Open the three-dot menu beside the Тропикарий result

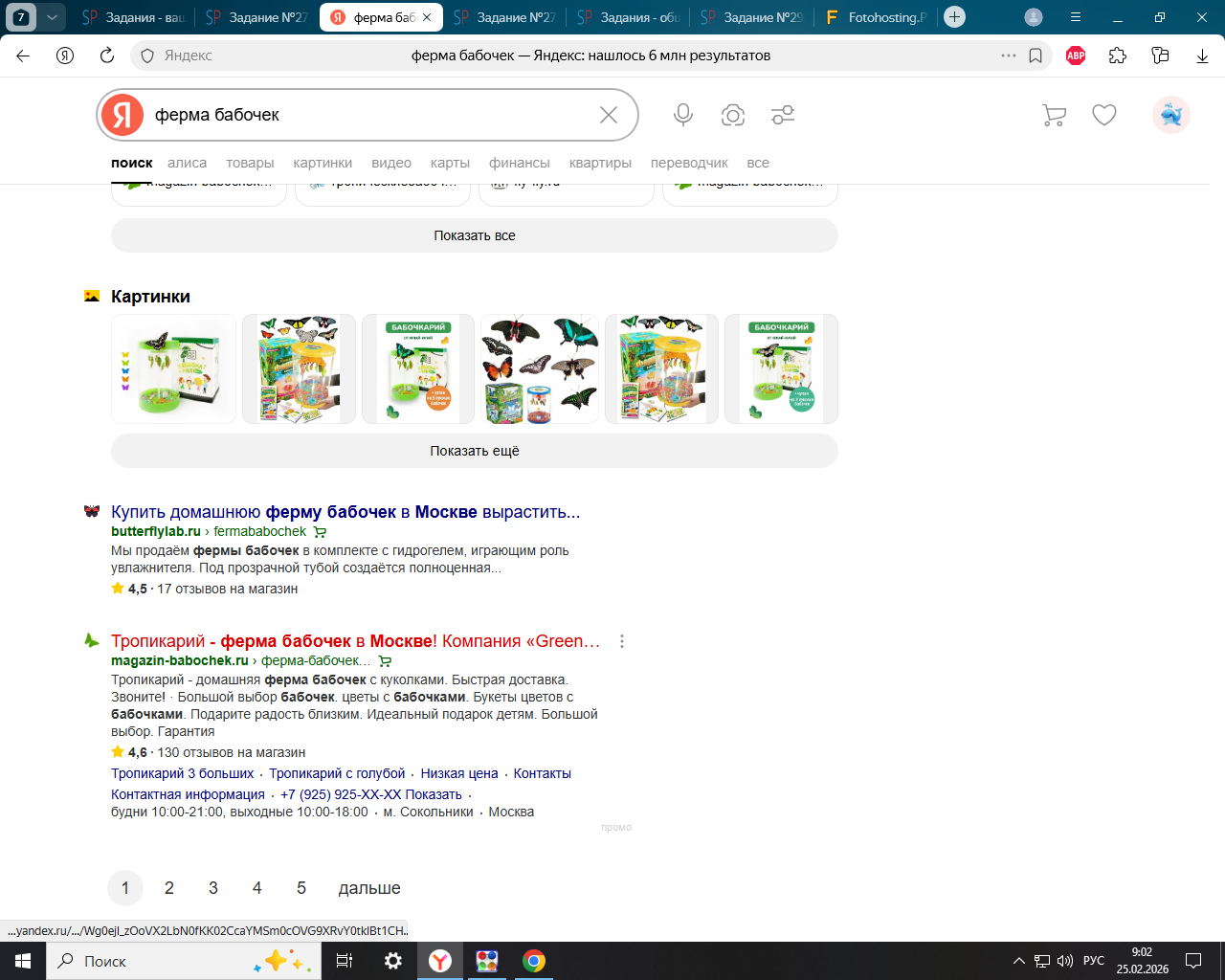point(622,641)
